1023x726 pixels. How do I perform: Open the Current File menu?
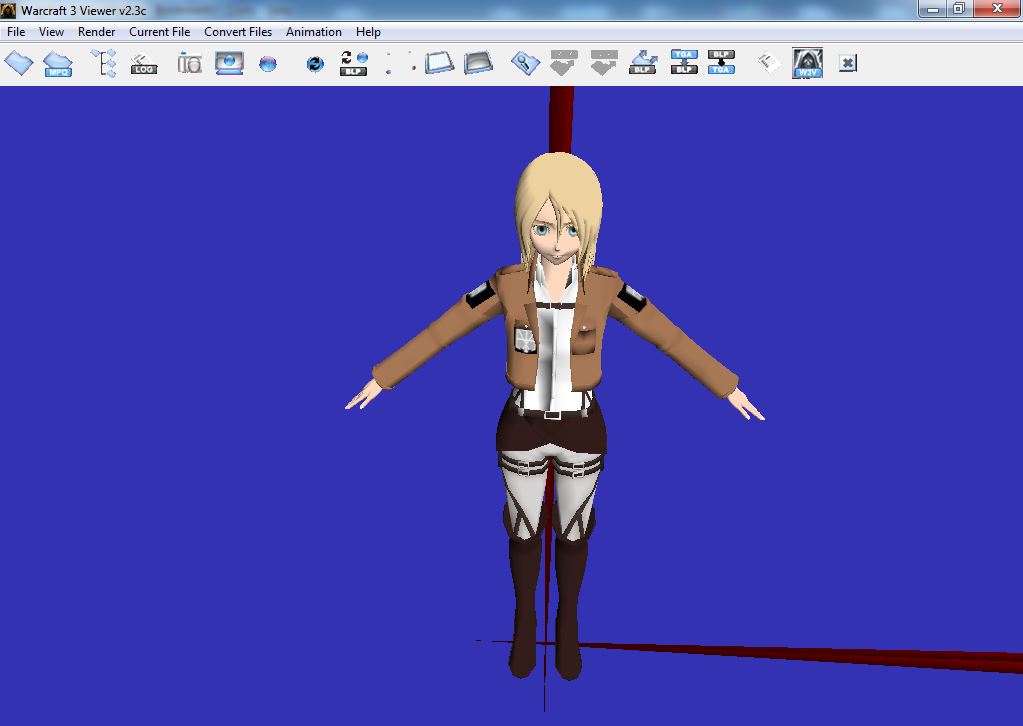point(160,32)
